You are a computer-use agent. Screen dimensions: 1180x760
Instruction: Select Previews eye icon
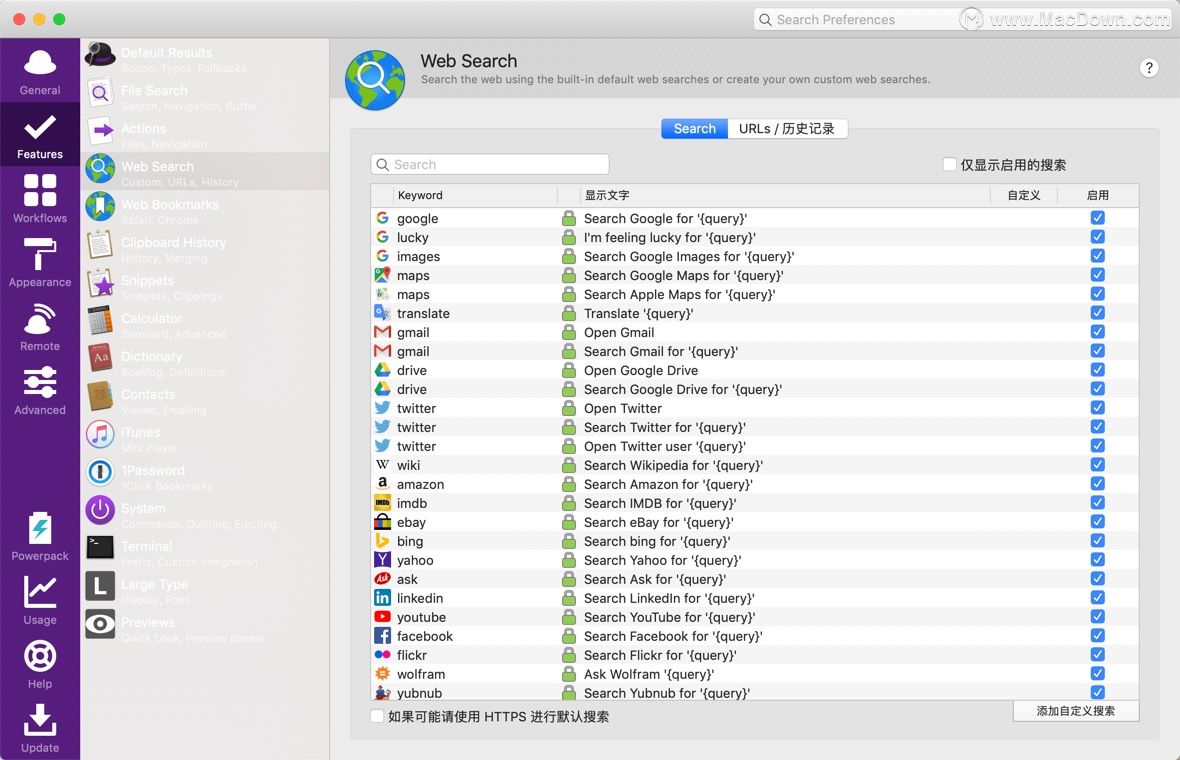coord(100,624)
